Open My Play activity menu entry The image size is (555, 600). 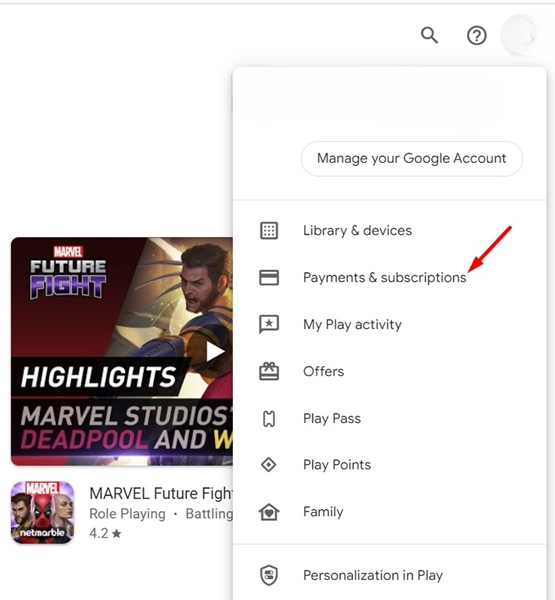pos(390,324)
